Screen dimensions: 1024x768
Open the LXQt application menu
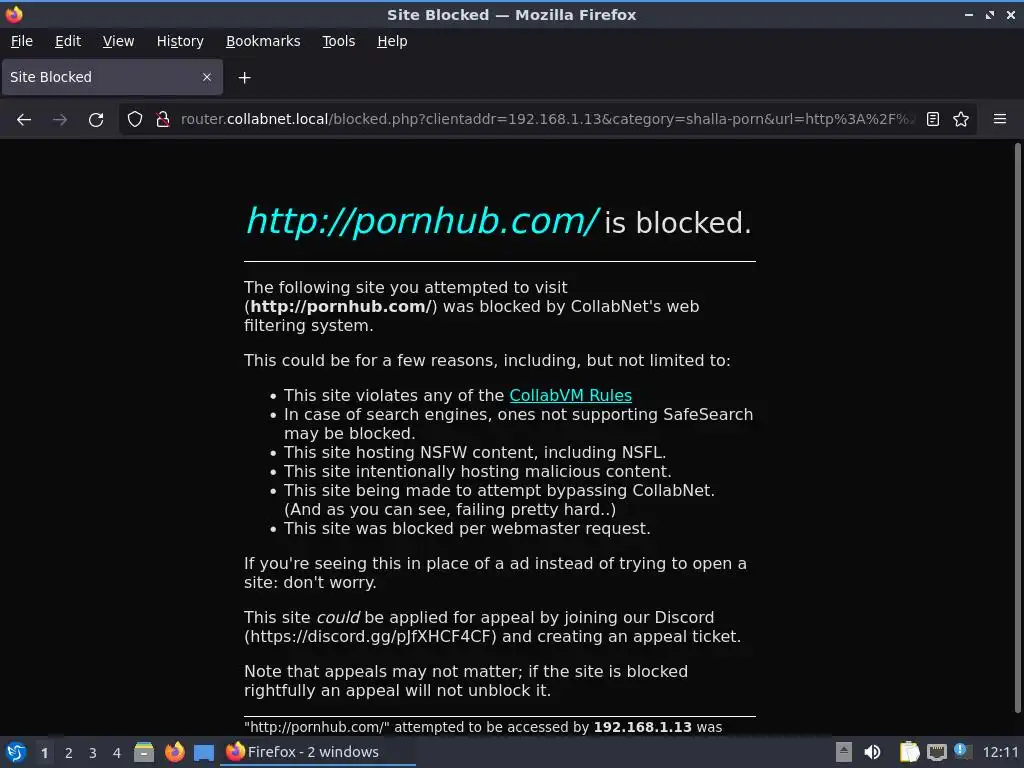point(16,752)
